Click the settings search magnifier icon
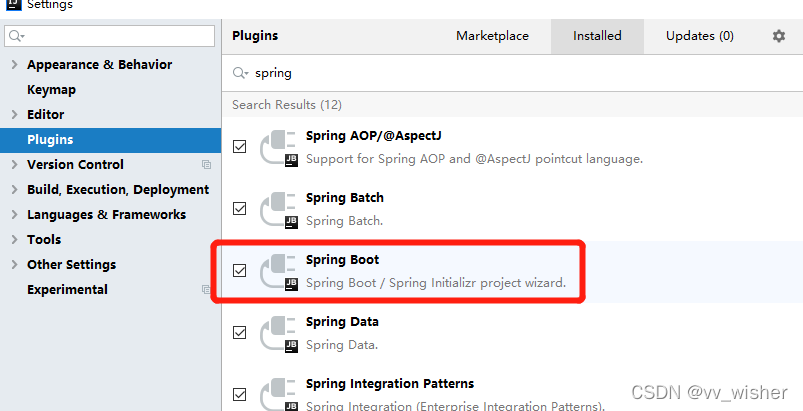The height and width of the screenshot is (411, 803). 15,36
